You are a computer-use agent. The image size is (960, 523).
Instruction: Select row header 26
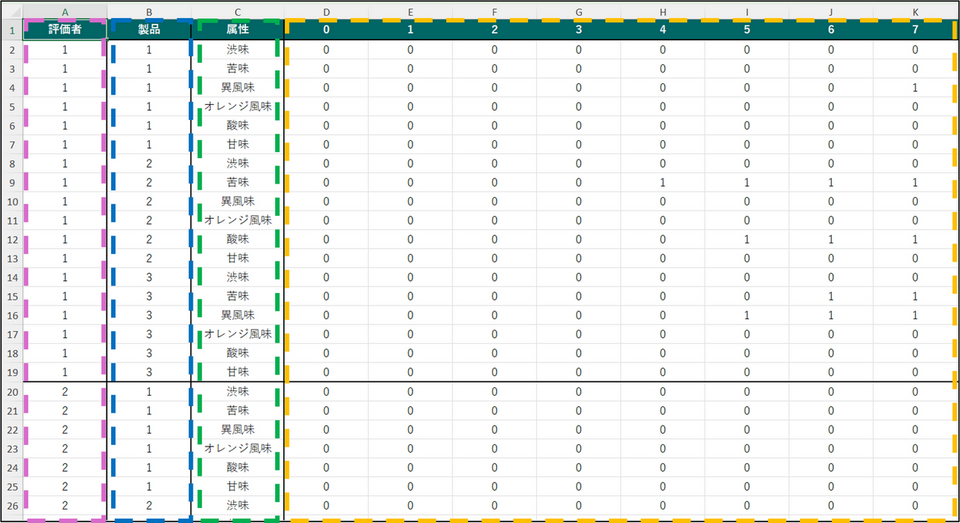coord(12,506)
